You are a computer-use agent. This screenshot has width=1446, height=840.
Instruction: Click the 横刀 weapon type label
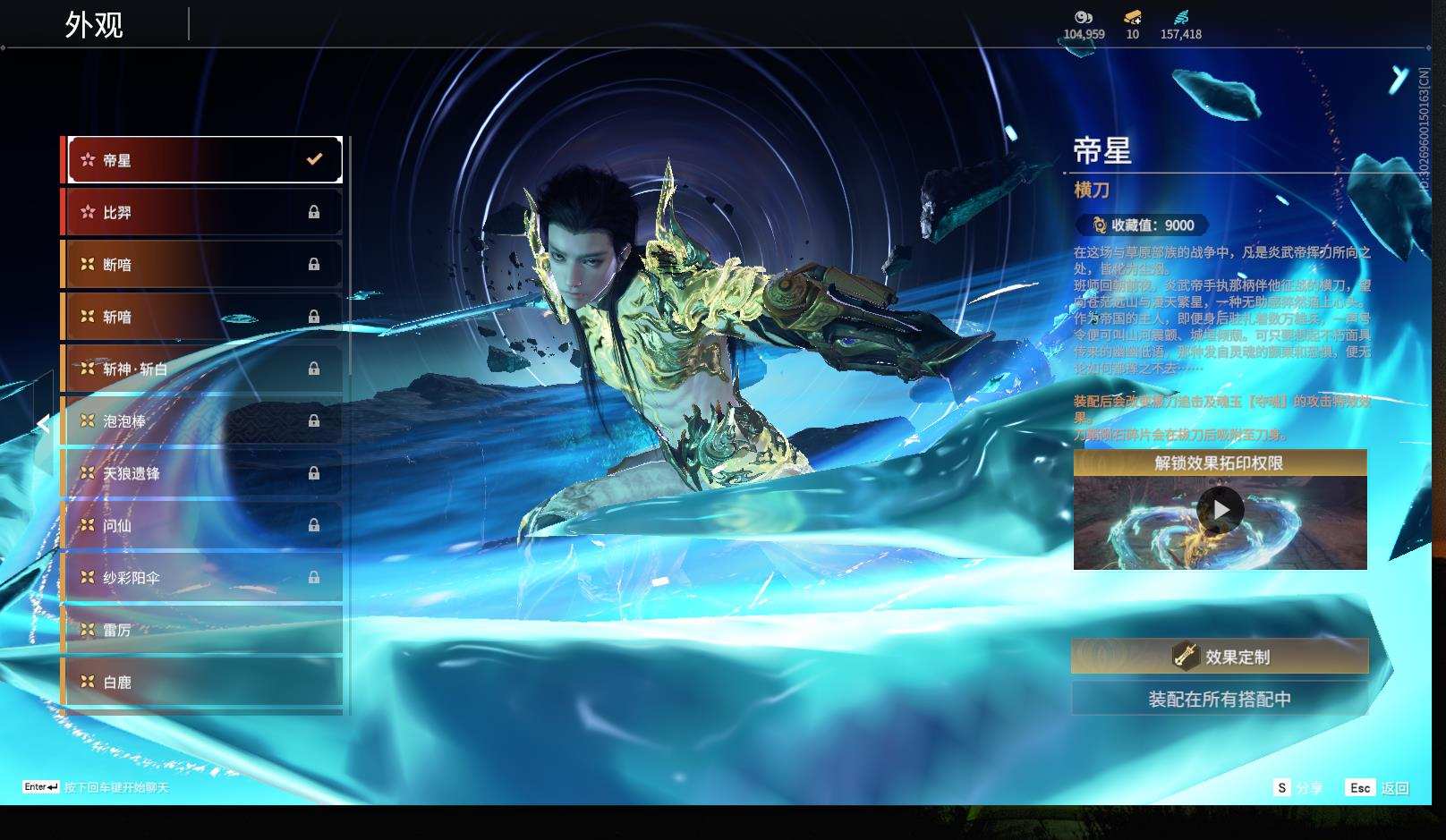point(1092,190)
